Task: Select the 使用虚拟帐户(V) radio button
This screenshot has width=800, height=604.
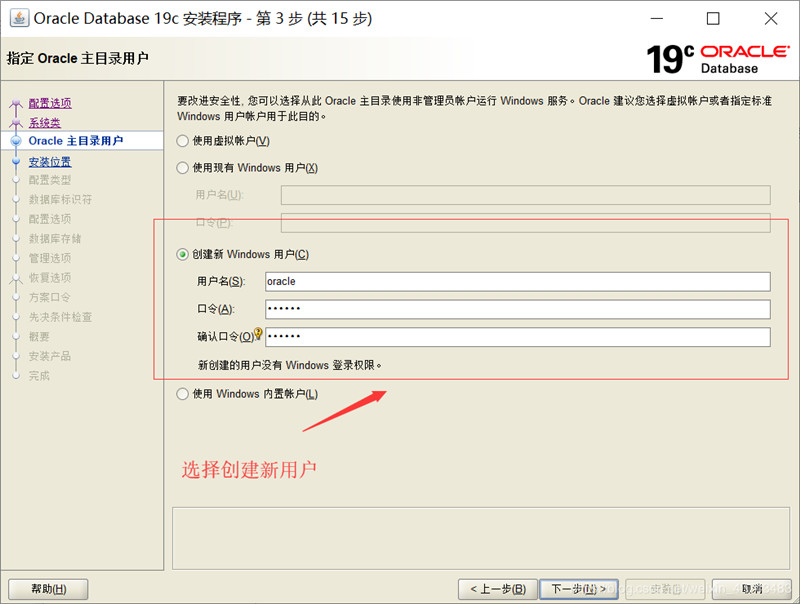Action: point(183,141)
